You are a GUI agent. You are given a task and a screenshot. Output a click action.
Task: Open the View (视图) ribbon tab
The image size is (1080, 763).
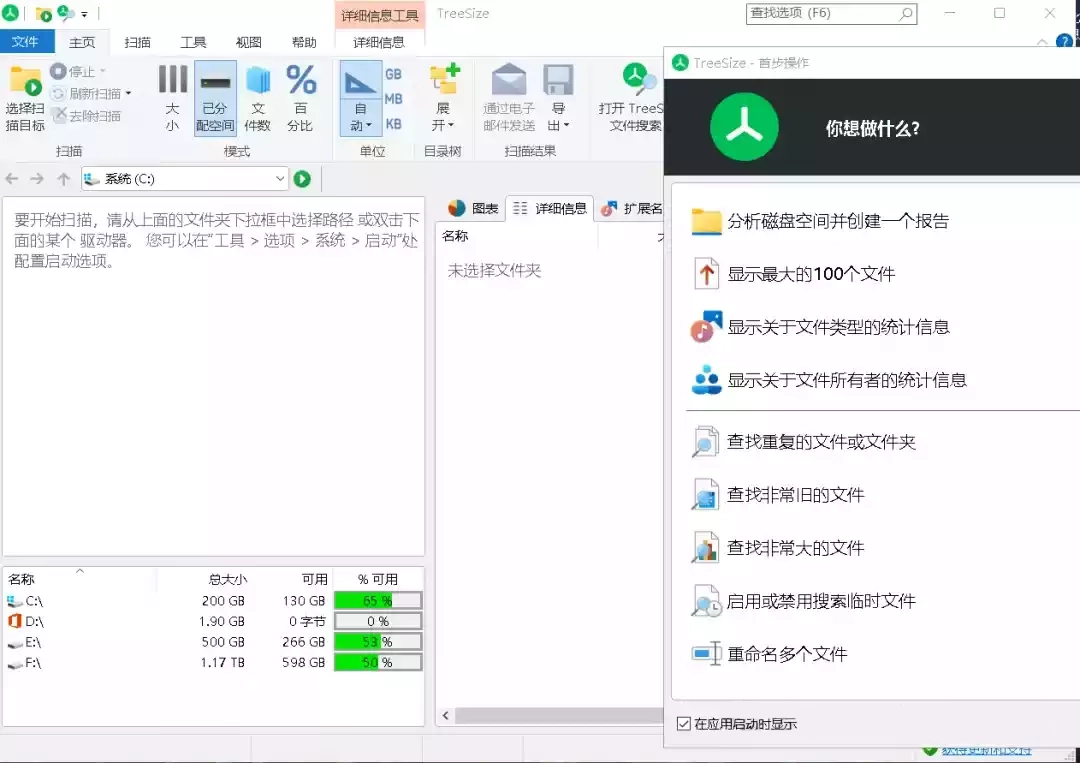248,42
